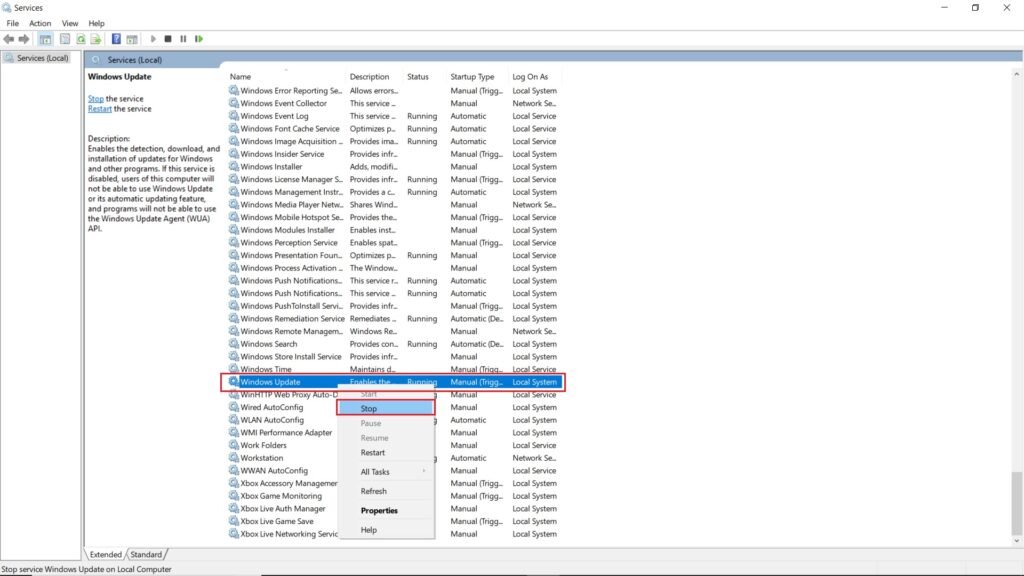The image size is (1024, 576).
Task: Sort by the Startup Type column header
Action: pos(478,76)
